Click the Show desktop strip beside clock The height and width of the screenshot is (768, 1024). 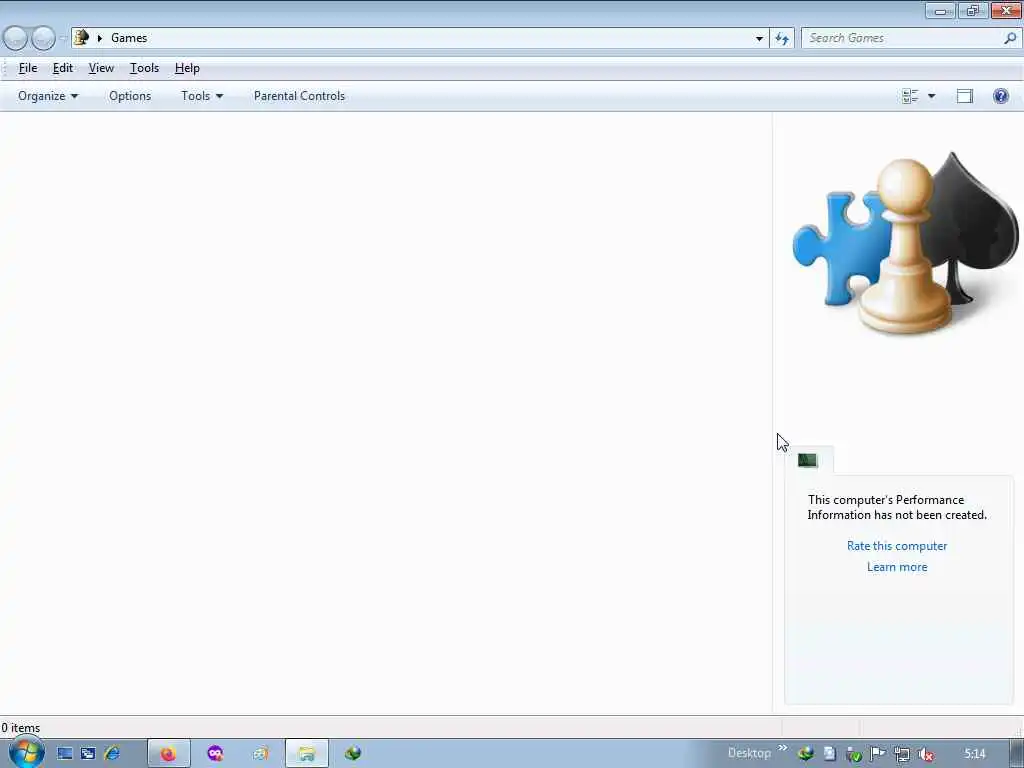(x=1017, y=754)
